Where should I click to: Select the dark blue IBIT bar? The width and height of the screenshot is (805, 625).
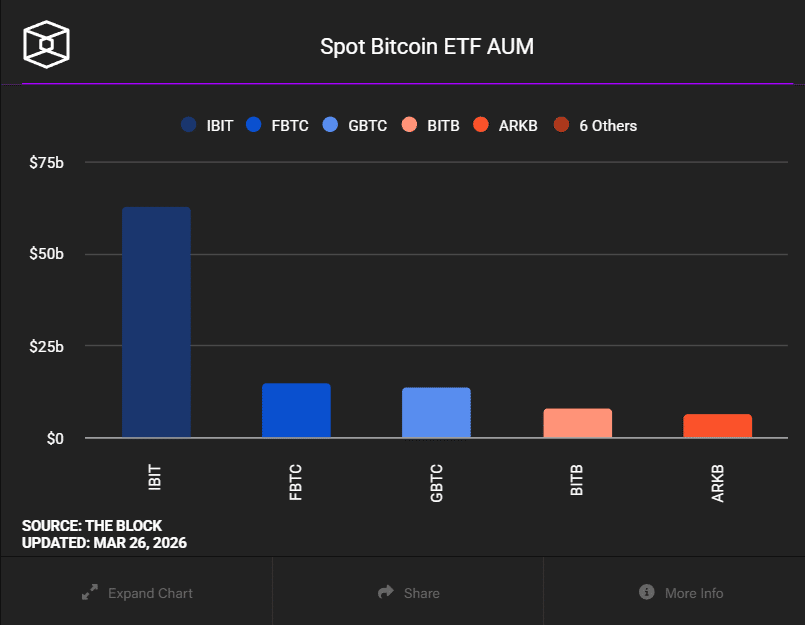(x=157, y=323)
